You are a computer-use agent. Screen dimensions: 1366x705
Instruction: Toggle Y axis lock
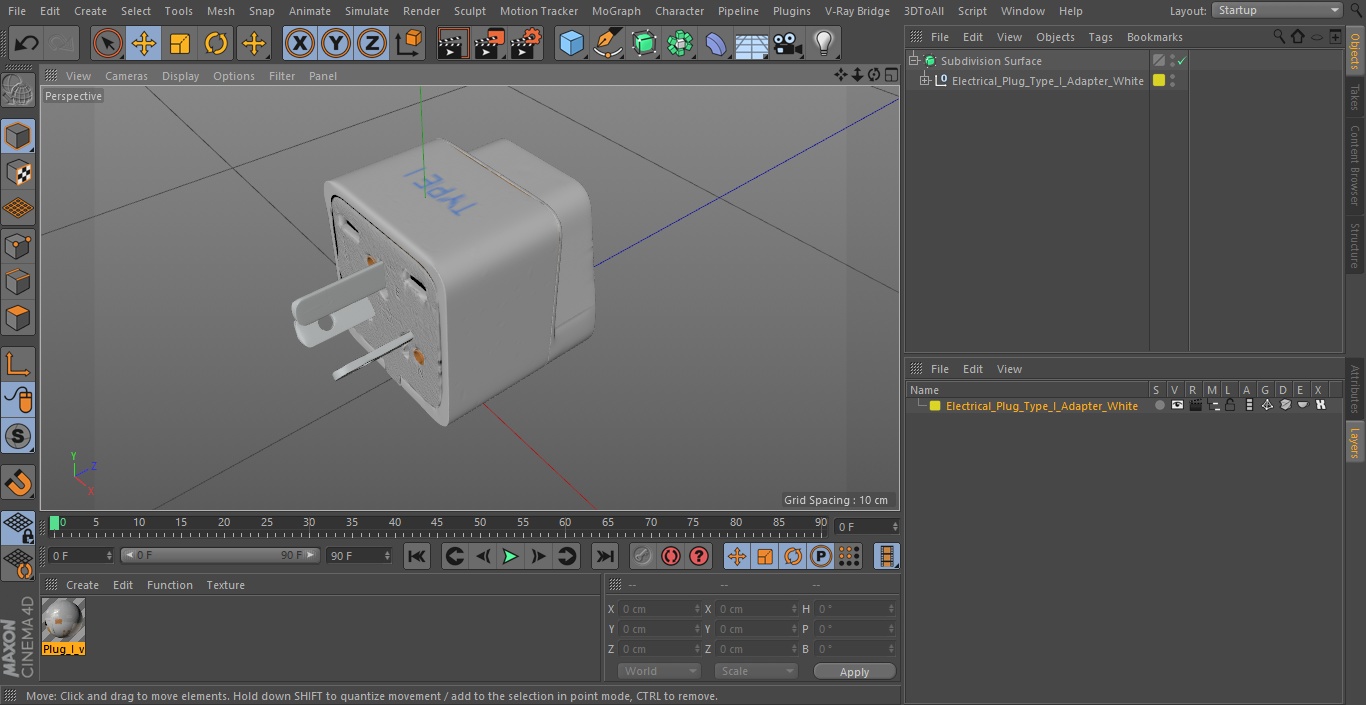[x=335, y=43]
